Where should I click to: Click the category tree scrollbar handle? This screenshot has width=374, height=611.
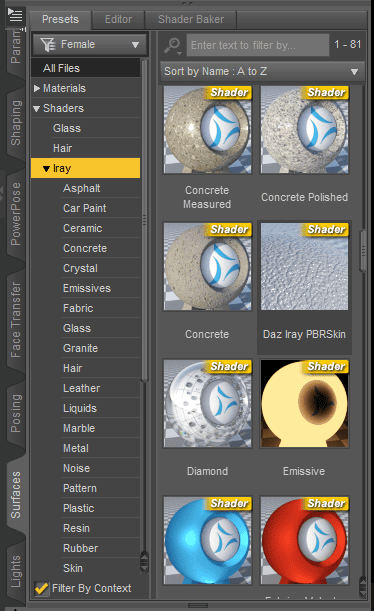(145, 220)
